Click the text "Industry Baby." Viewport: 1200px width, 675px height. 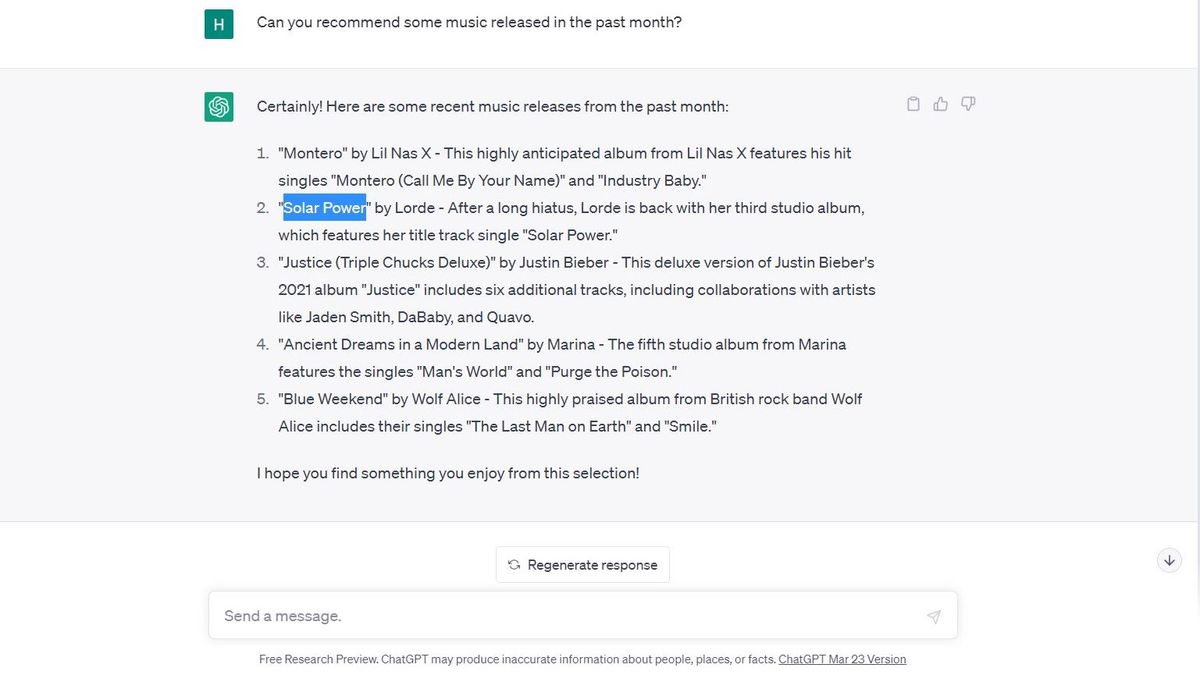(x=653, y=181)
